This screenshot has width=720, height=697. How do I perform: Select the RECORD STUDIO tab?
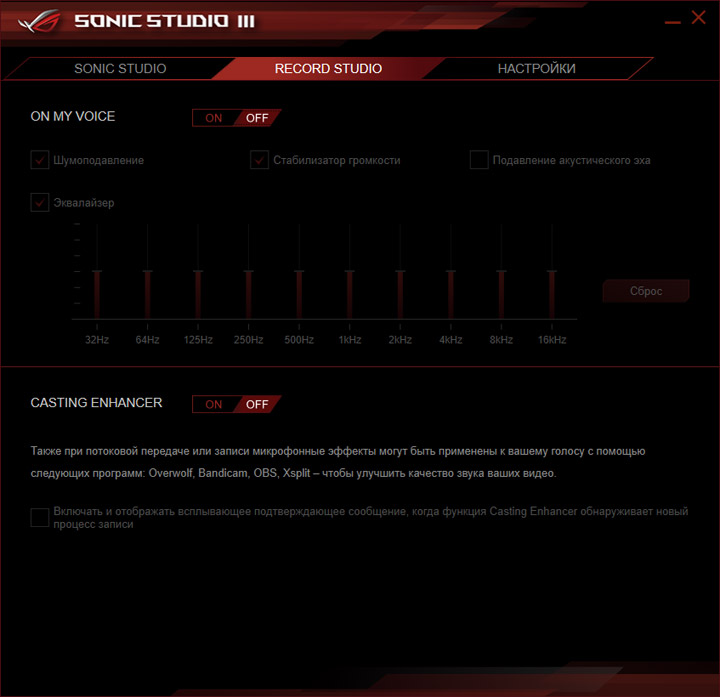pyautogui.click(x=328, y=68)
